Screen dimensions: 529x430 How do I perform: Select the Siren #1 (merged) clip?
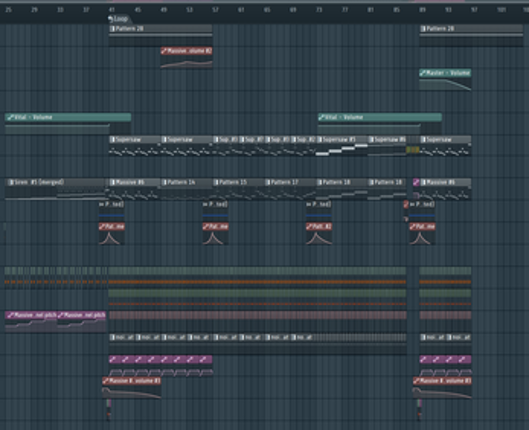point(56,182)
